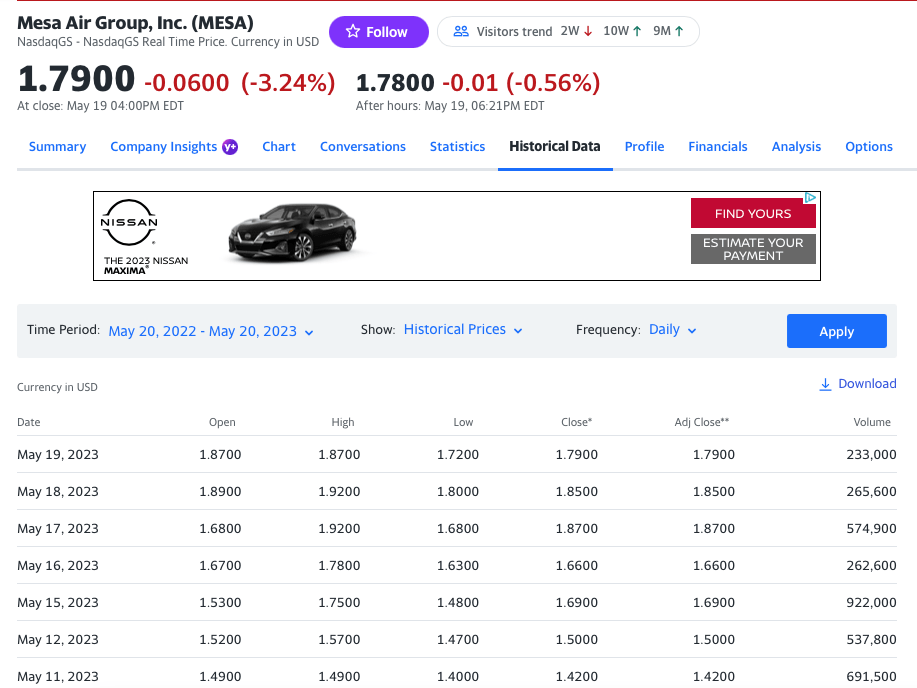
Task: Click May 16 low price 1.6300
Action: (458, 566)
